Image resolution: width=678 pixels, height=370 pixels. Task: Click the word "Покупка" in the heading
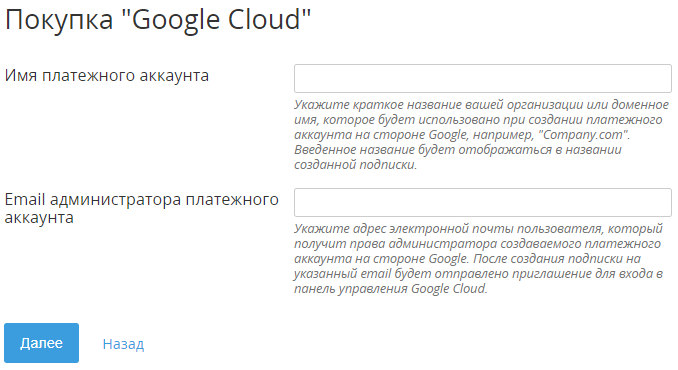tap(59, 21)
